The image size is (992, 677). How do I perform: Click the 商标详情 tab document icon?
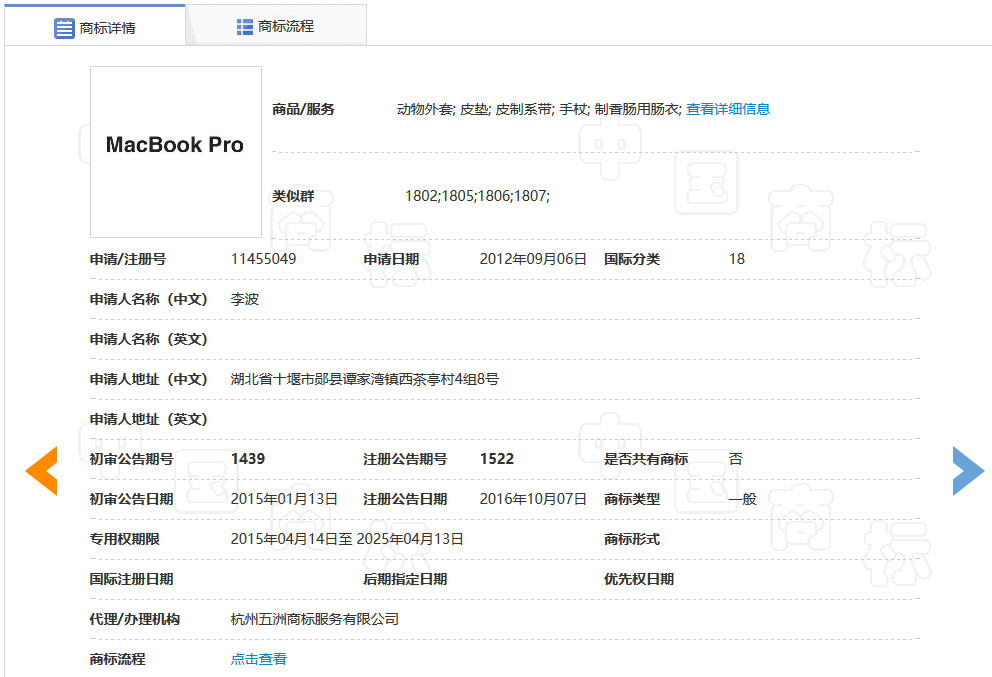(64, 28)
